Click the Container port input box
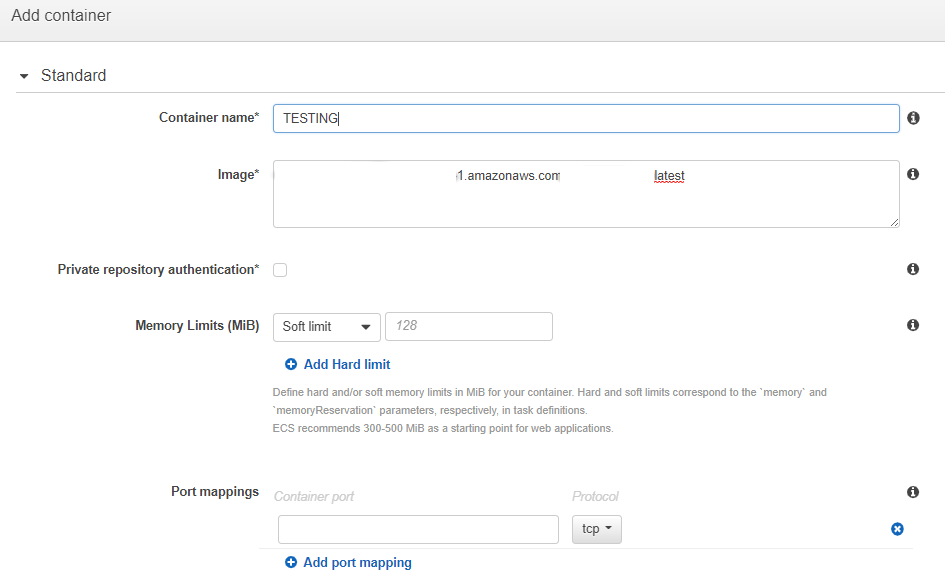This screenshot has height=581, width=945. [418, 529]
